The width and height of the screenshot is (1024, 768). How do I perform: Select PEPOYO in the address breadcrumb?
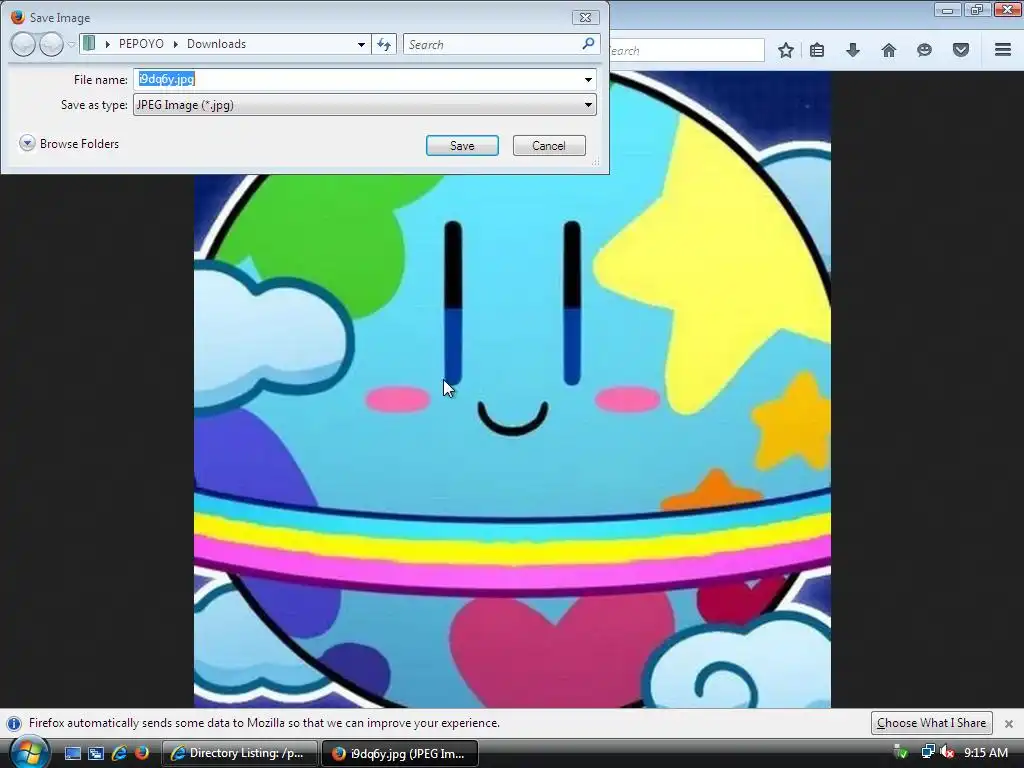tap(141, 44)
